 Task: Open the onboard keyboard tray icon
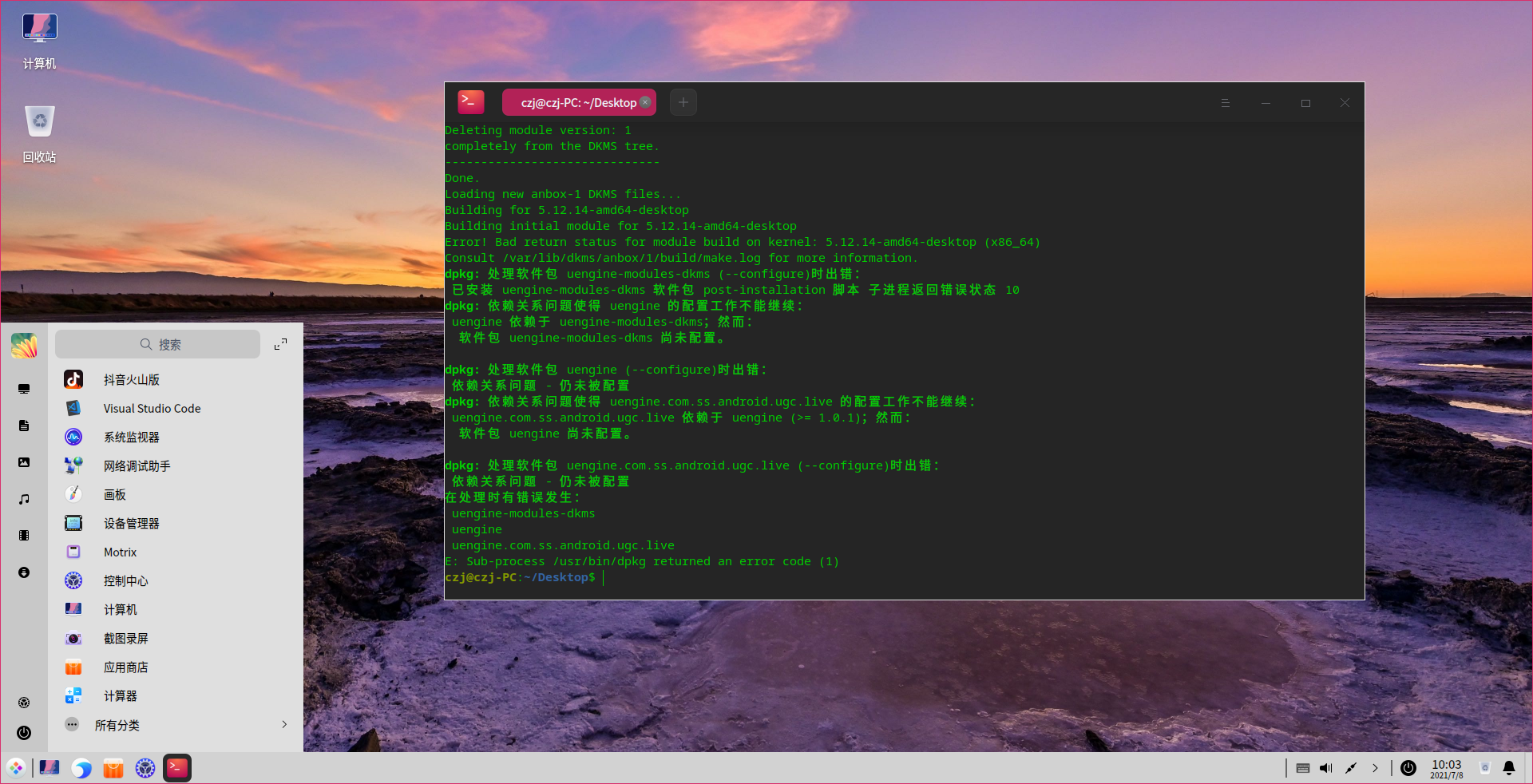pos(1303,768)
